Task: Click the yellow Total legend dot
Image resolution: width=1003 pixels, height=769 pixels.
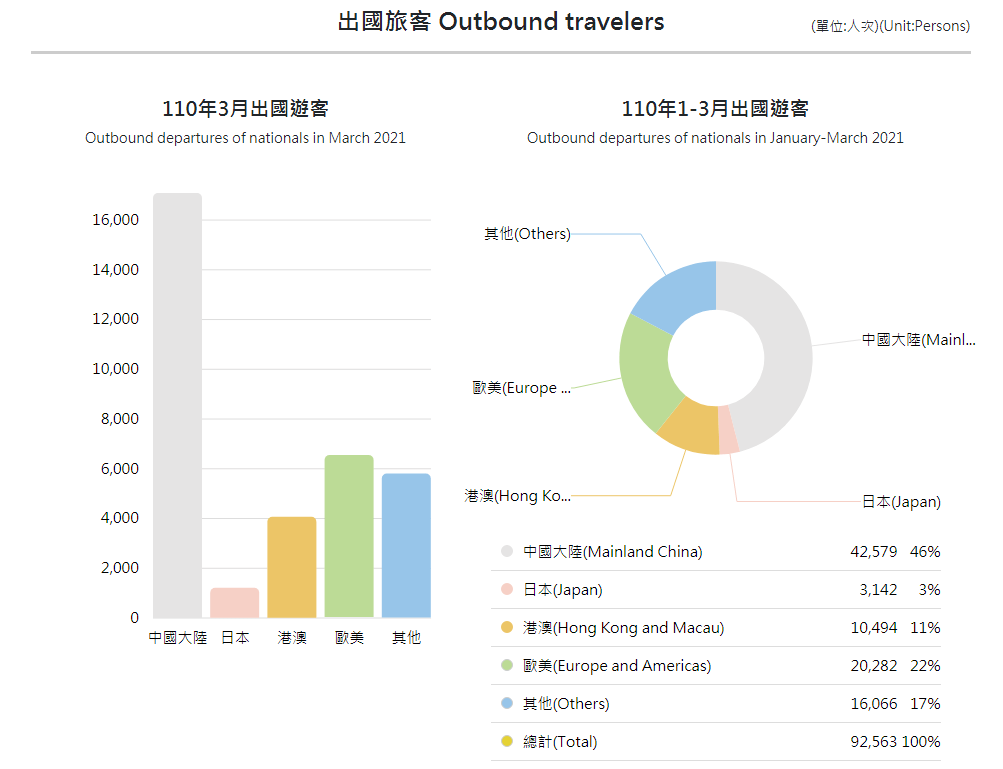Action: coord(506,741)
